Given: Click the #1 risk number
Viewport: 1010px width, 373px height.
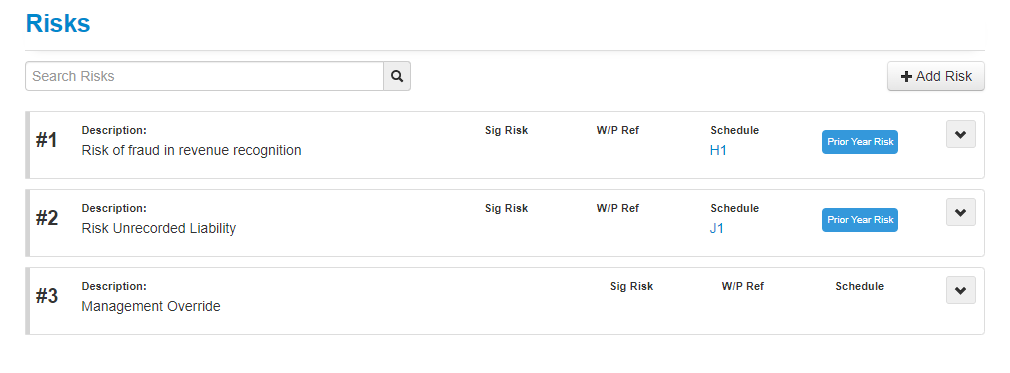Looking at the screenshot, I should click(46, 140).
